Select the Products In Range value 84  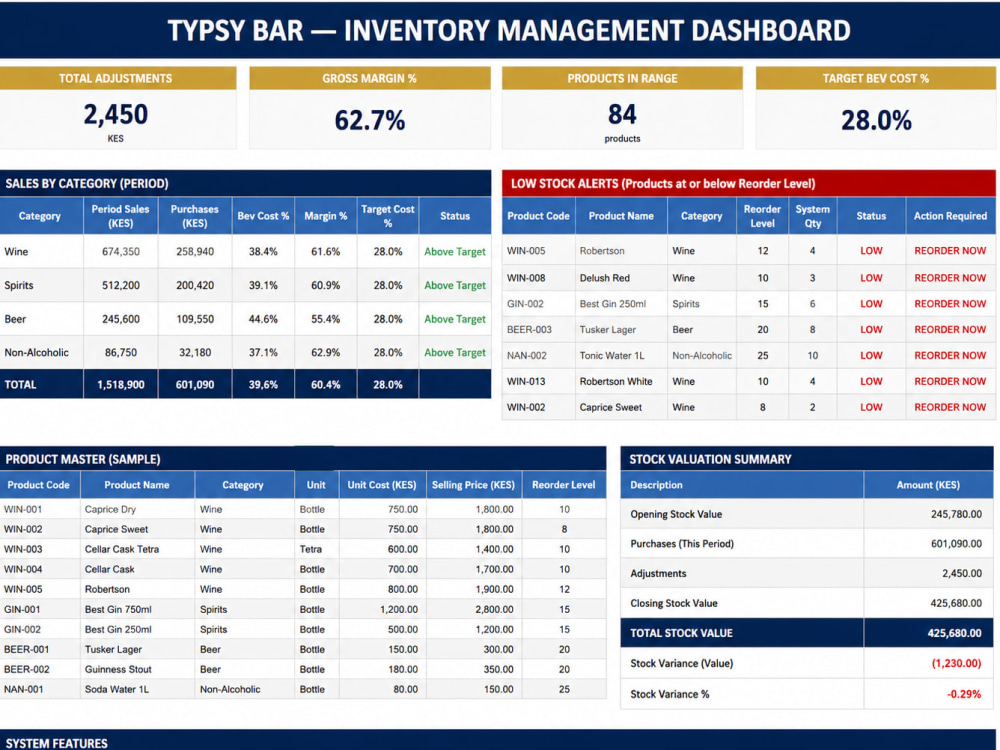[x=622, y=115]
